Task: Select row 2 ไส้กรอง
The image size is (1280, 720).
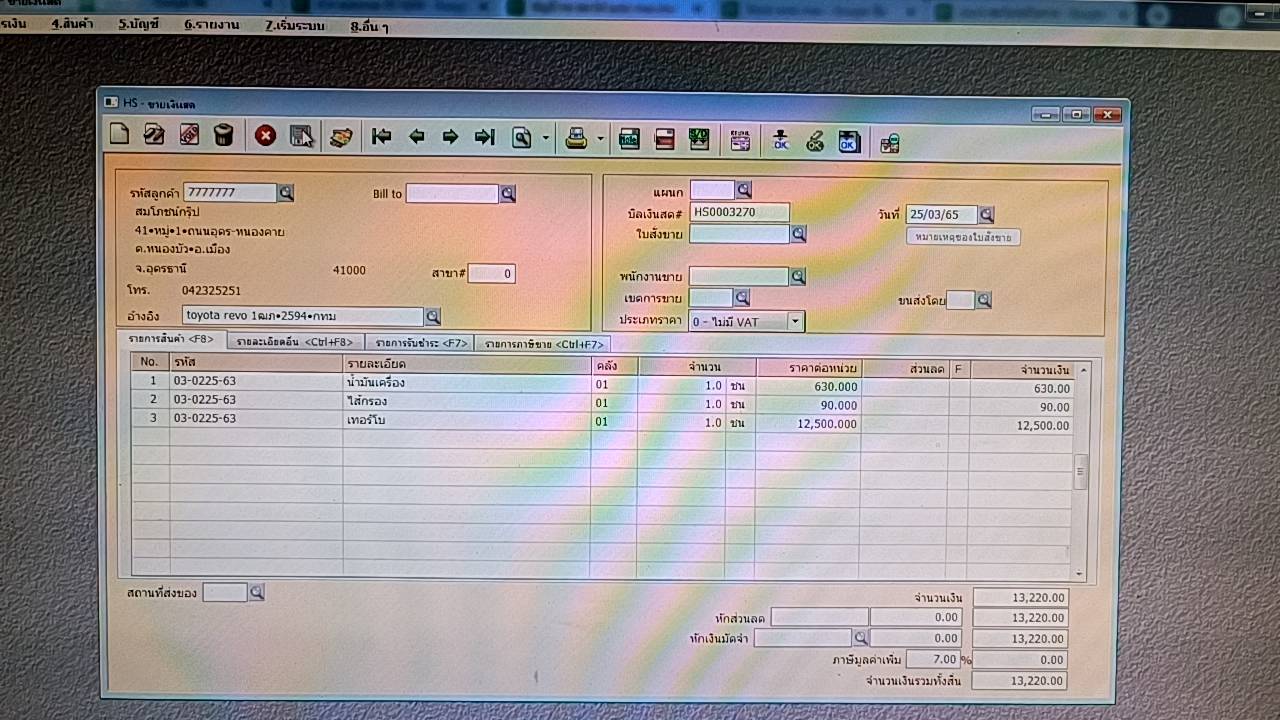Action: (x=602, y=403)
